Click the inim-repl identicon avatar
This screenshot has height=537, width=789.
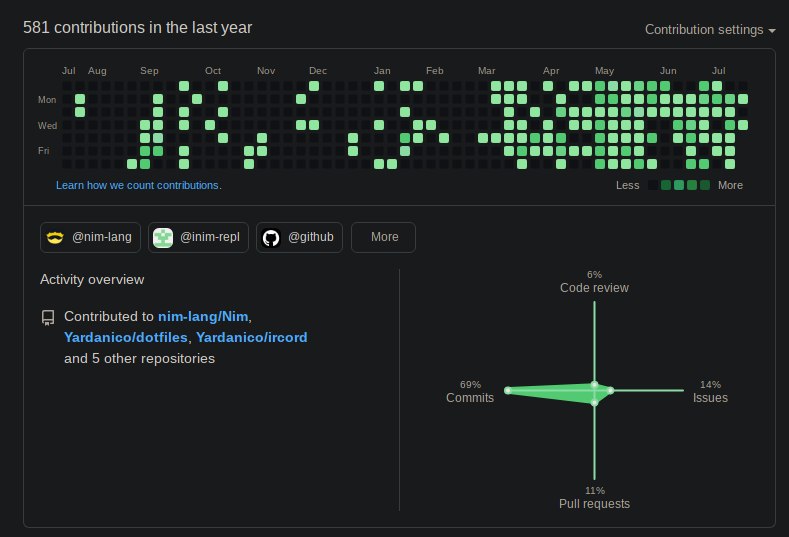click(163, 238)
